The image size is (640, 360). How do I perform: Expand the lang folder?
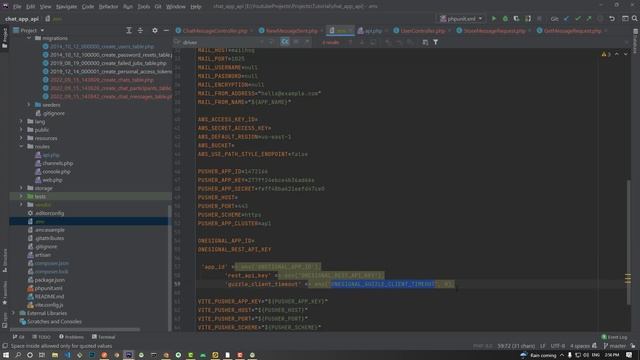21,121
